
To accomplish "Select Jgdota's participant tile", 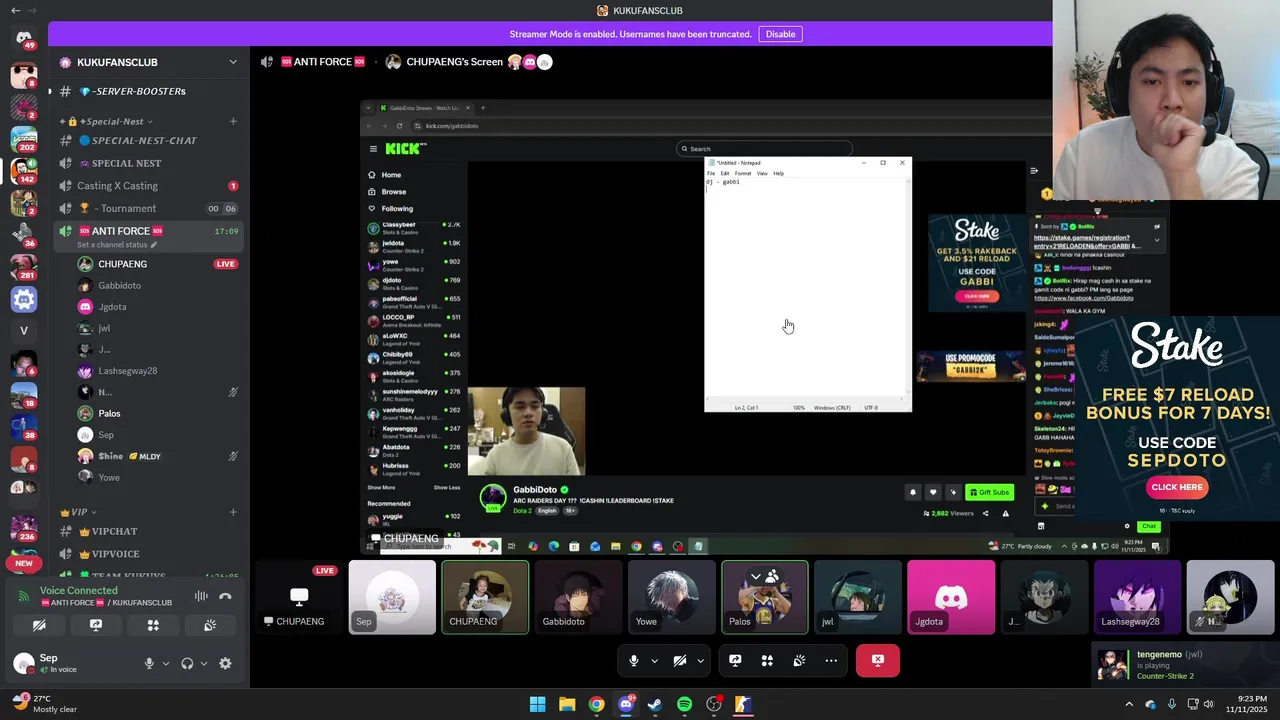I will [950, 597].
